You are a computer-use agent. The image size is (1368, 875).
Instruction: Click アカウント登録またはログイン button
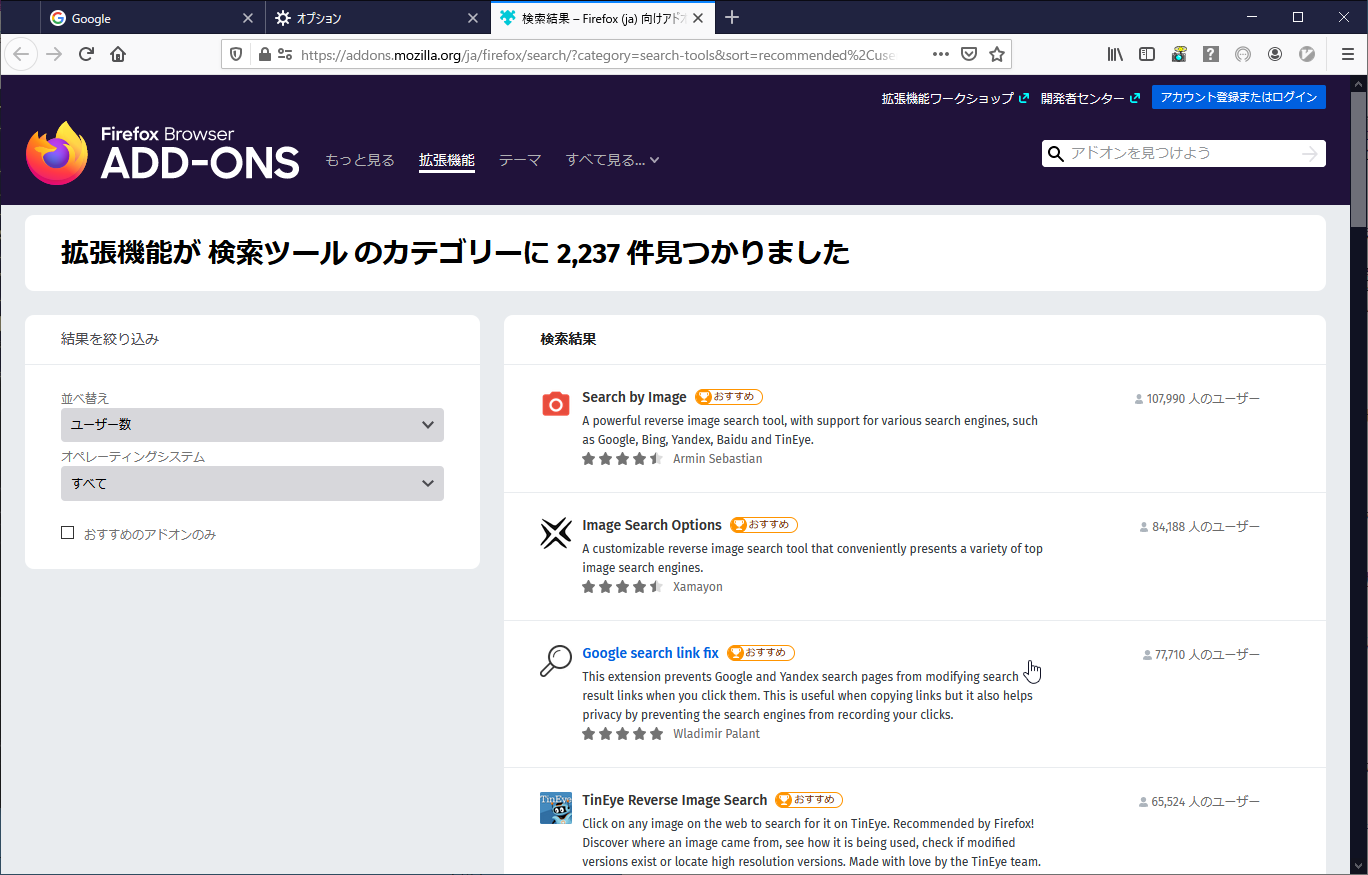click(1239, 97)
